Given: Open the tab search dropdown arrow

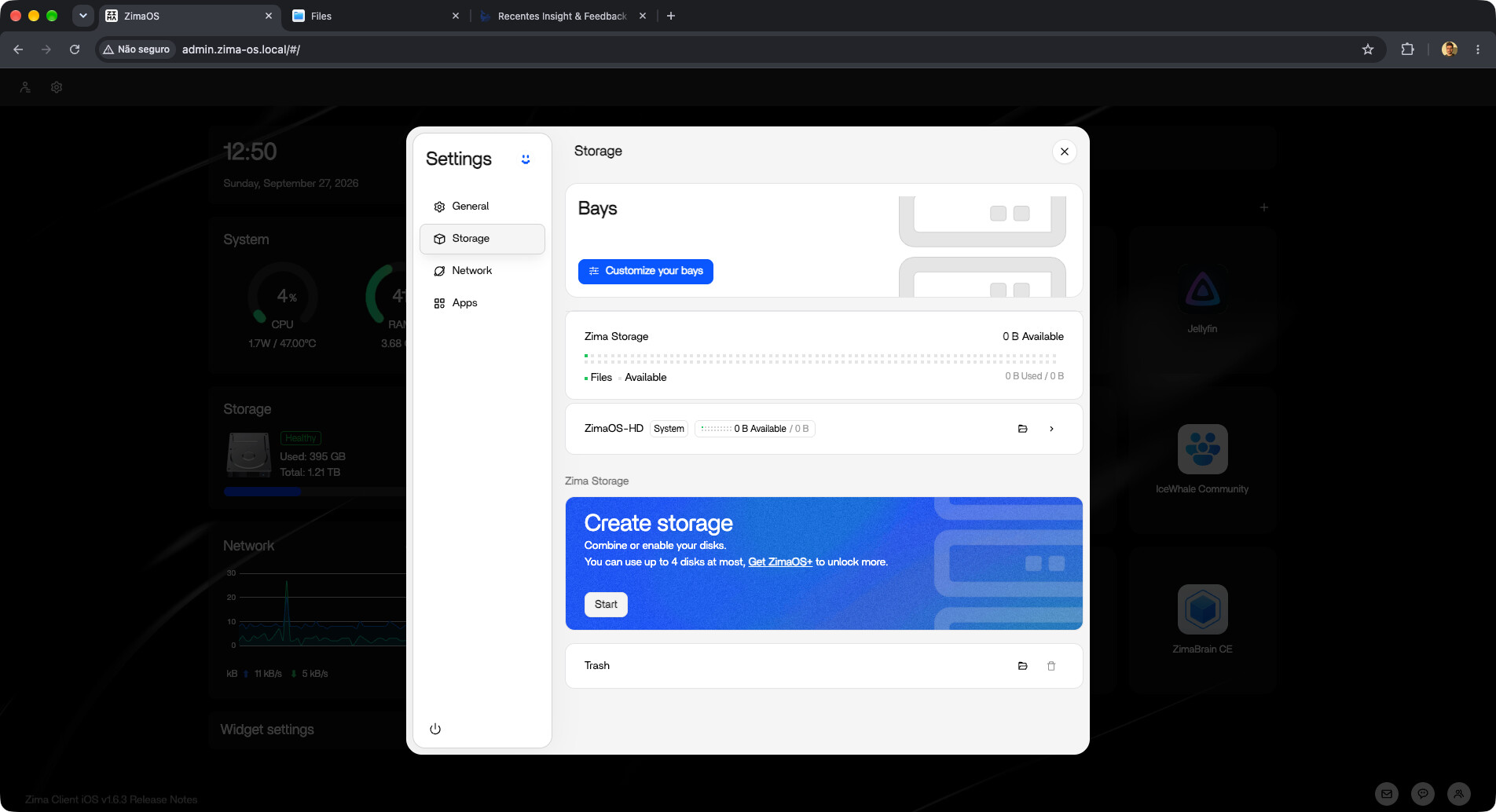Looking at the screenshot, I should (82, 16).
